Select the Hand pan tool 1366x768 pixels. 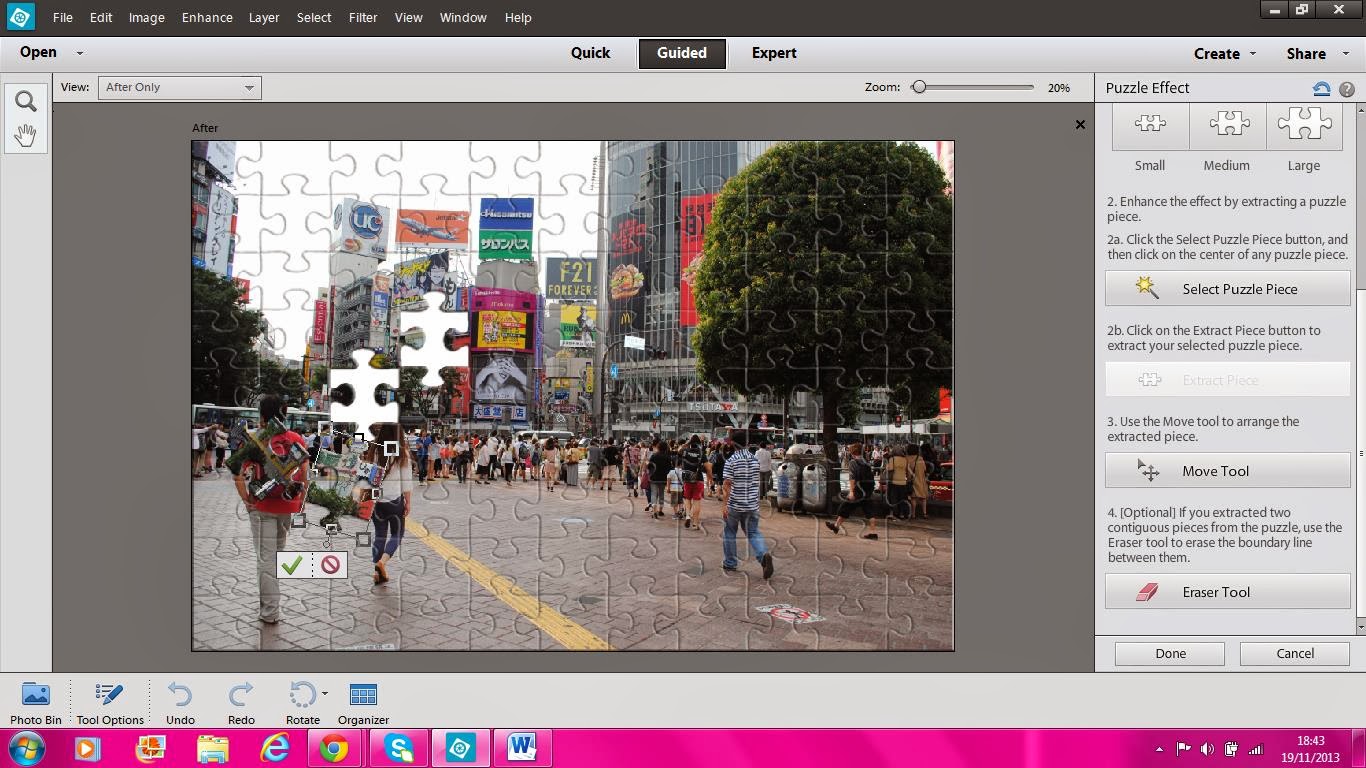26,135
